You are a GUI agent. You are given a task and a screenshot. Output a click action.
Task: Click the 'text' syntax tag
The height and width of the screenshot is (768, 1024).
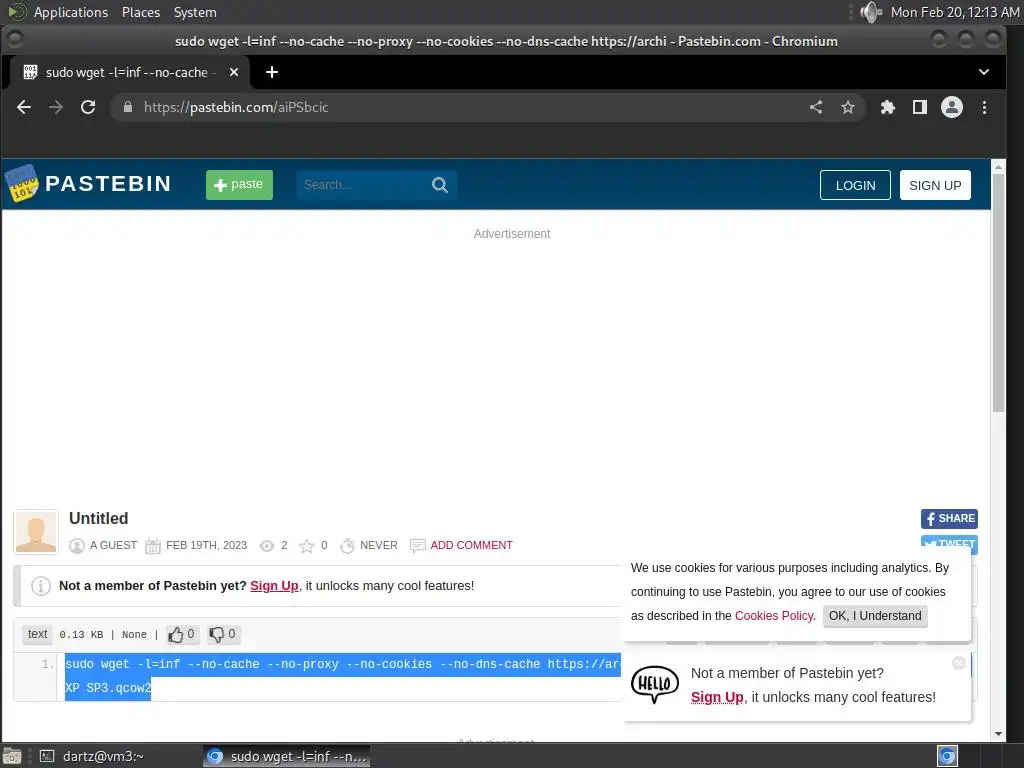(x=37, y=634)
